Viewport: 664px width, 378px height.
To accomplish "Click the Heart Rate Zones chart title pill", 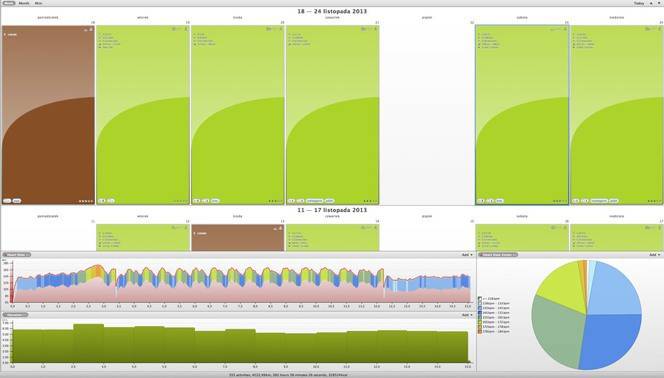I will pos(498,255).
